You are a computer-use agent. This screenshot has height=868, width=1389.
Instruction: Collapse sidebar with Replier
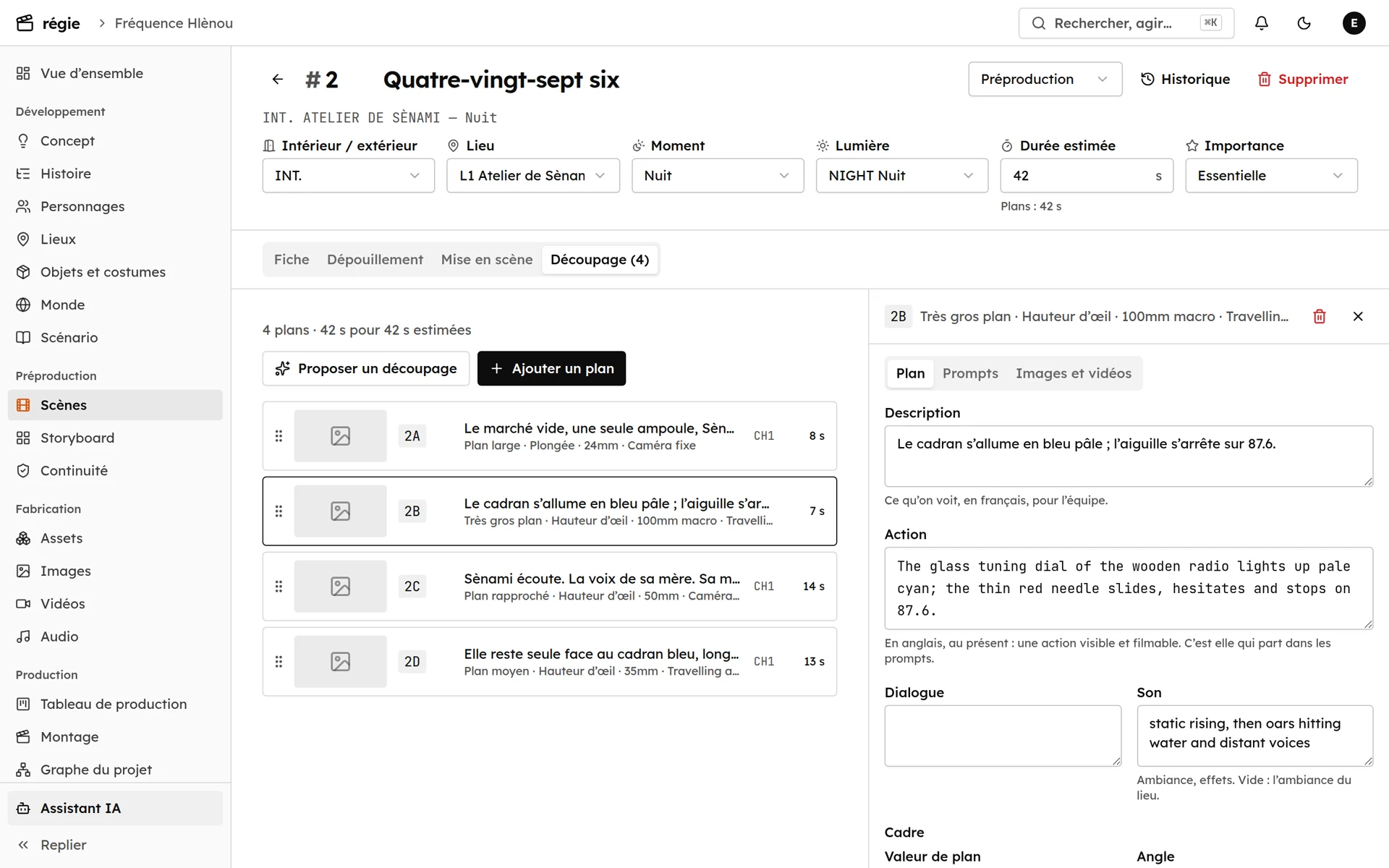click(115, 845)
